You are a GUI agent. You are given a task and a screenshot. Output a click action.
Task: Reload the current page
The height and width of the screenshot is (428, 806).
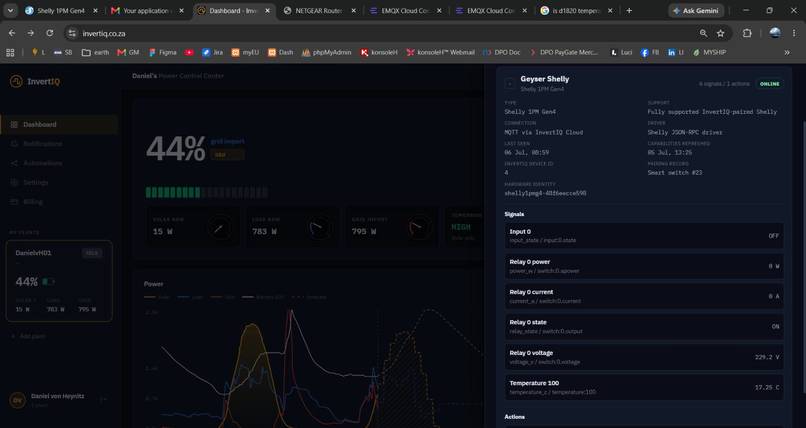click(x=49, y=33)
